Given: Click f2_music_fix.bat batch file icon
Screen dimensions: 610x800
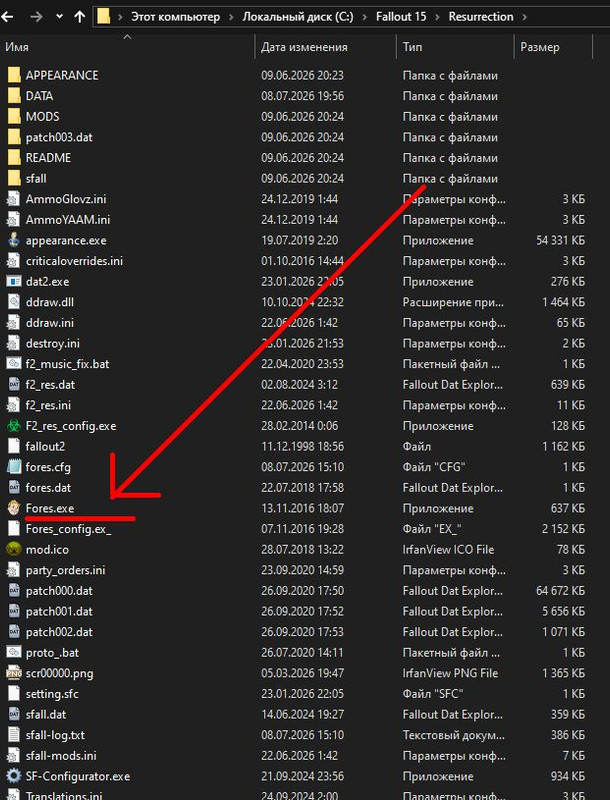Looking at the screenshot, I should [x=14, y=364].
